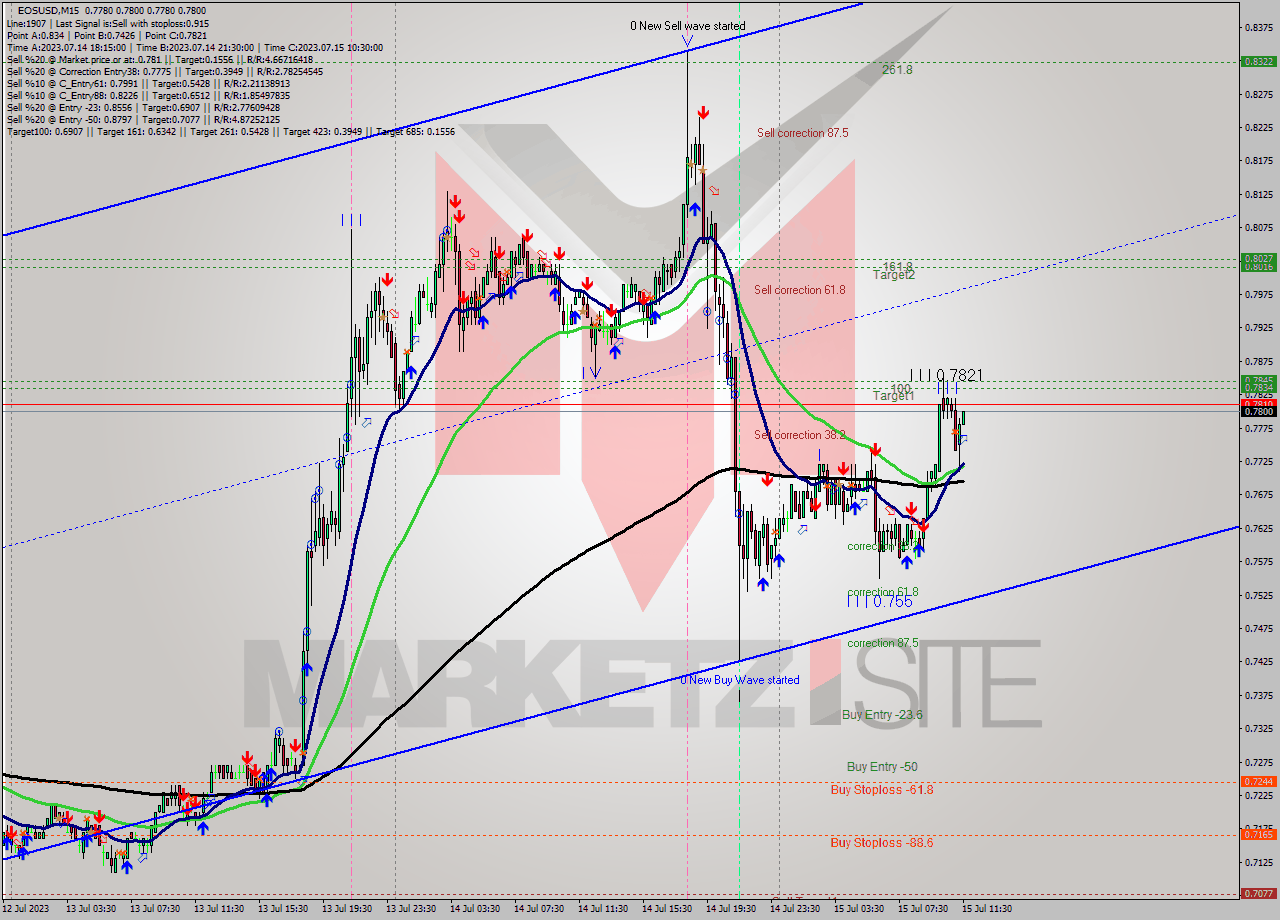
Task: Click the red 0.7810 price tag
Action: pyautogui.click(x=1257, y=403)
